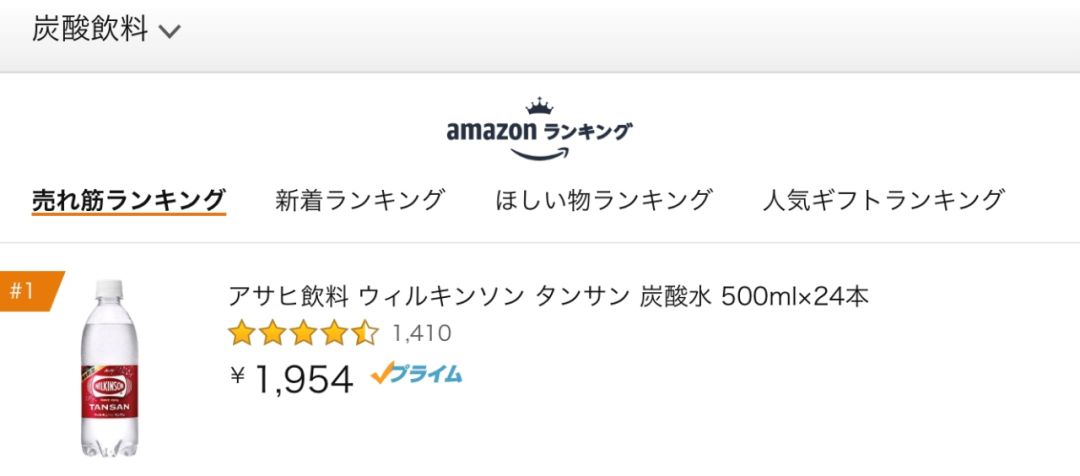Click the blue プライム badge text
Viewport: 1080px width, 476px height.
click(428, 374)
